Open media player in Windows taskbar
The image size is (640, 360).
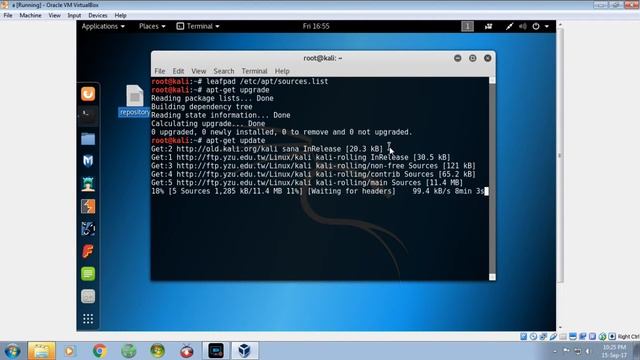point(69,351)
